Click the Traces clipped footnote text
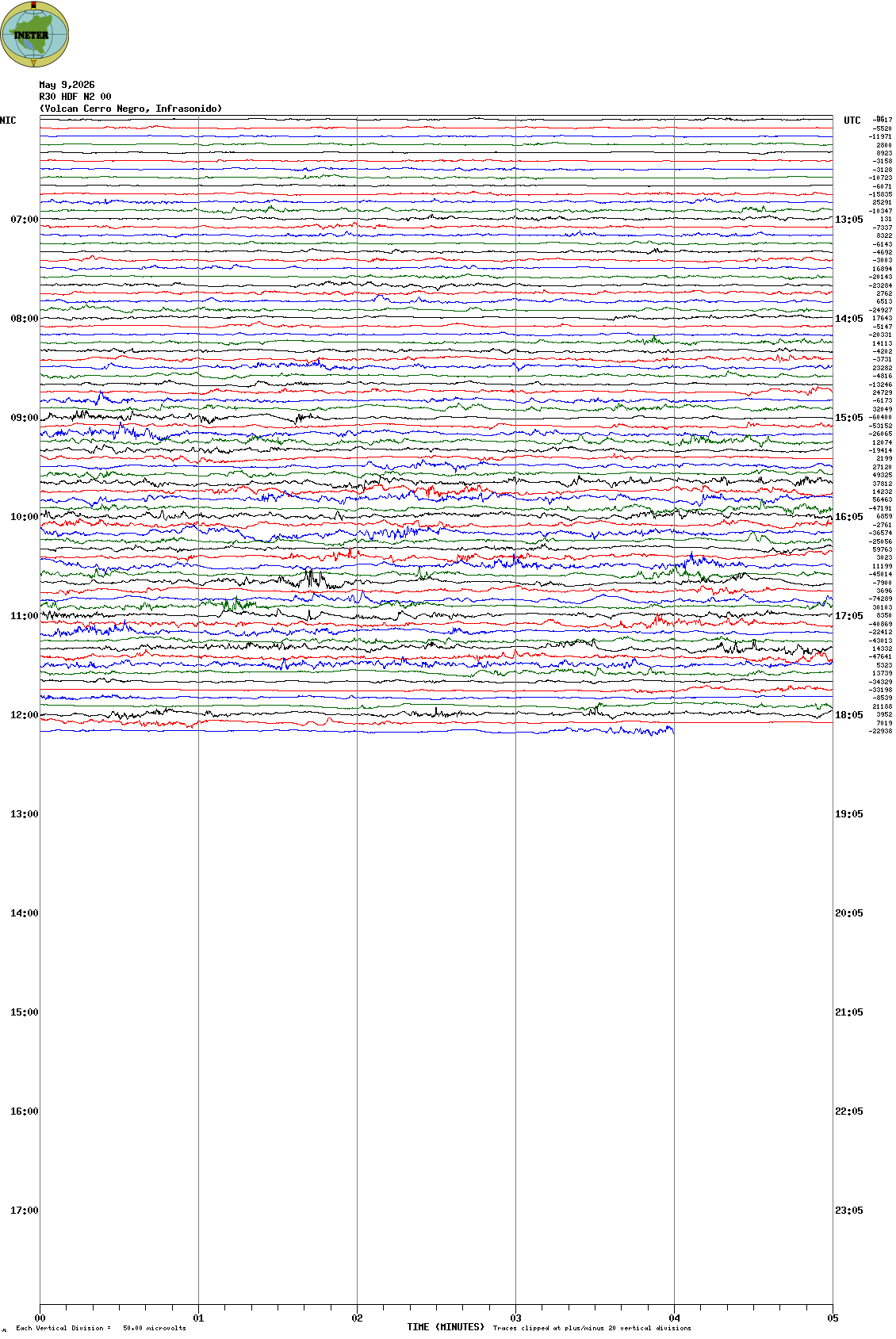Screen dimensions: 896x1339 click(x=592, y=1328)
